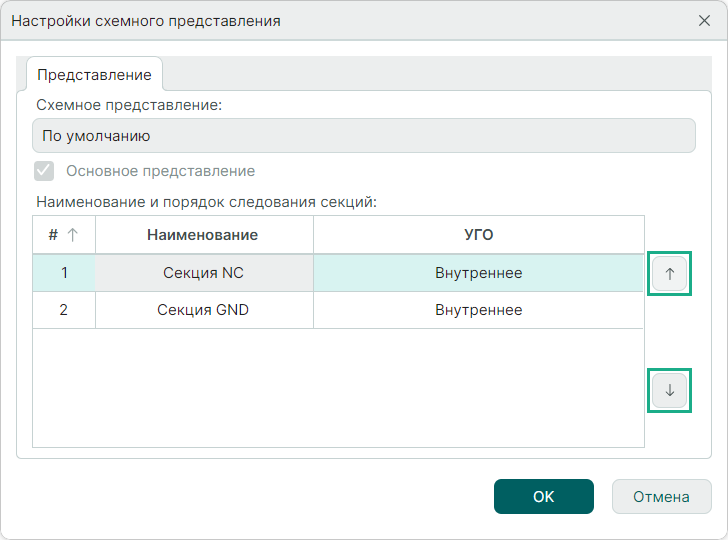The width and height of the screenshot is (728, 540).
Task: Click empty area below the sections table rows
Action: point(338,388)
